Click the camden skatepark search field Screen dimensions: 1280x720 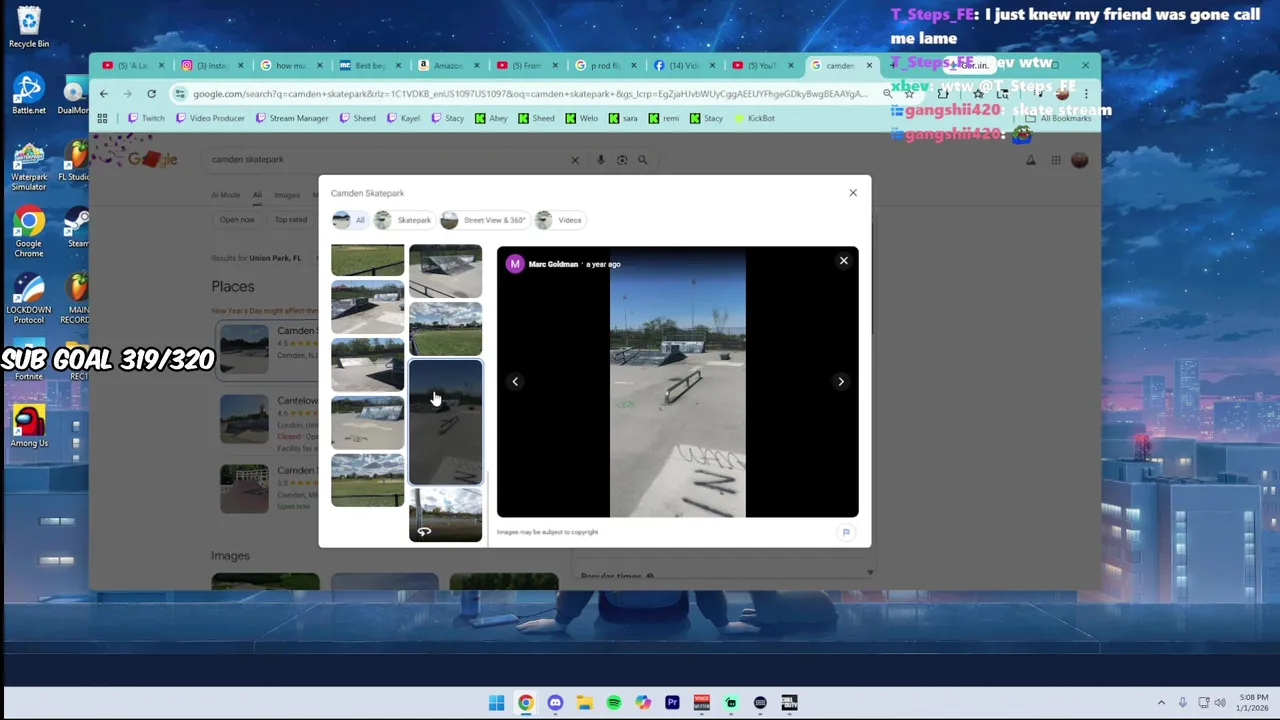[385, 160]
